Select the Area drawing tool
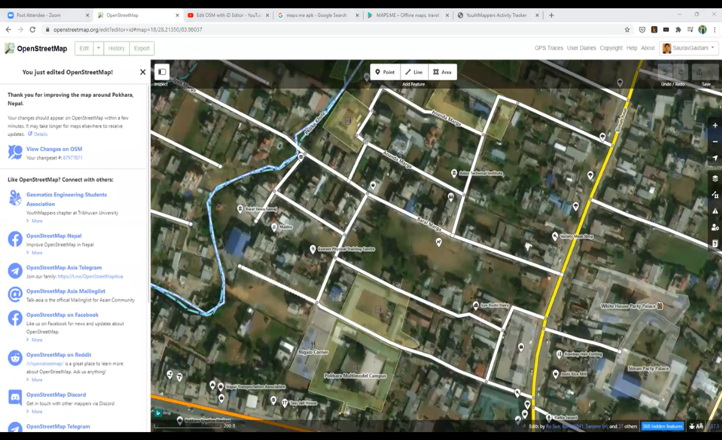The image size is (722, 440). pyautogui.click(x=443, y=72)
